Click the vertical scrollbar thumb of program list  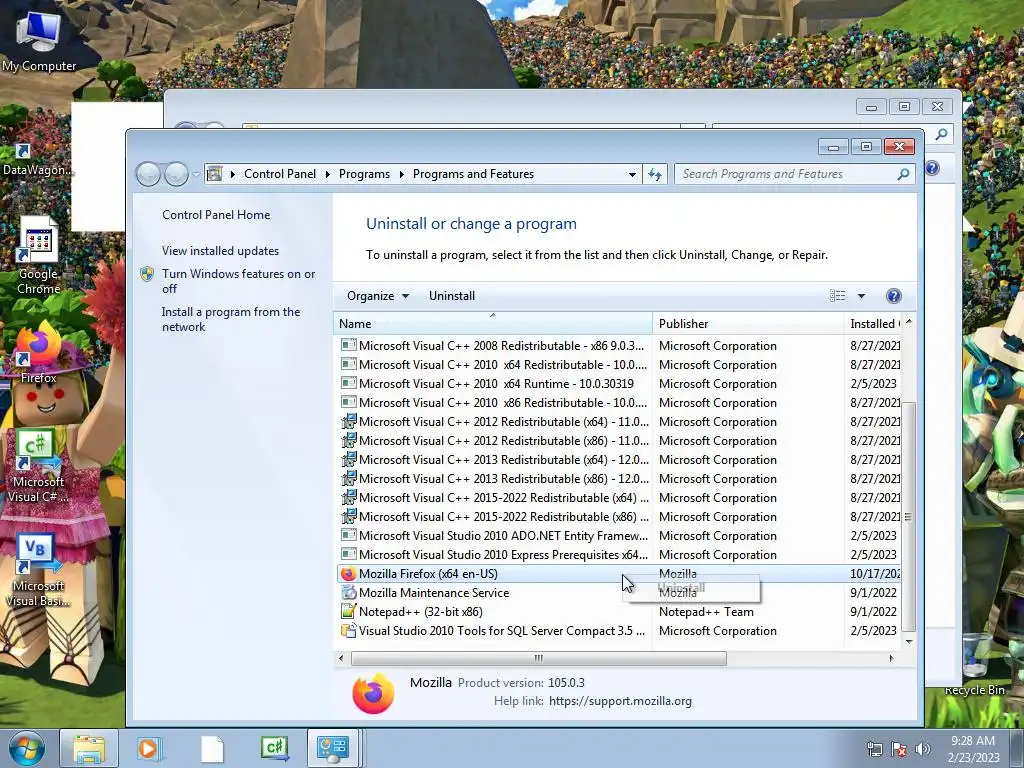click(x=908, y=516)
